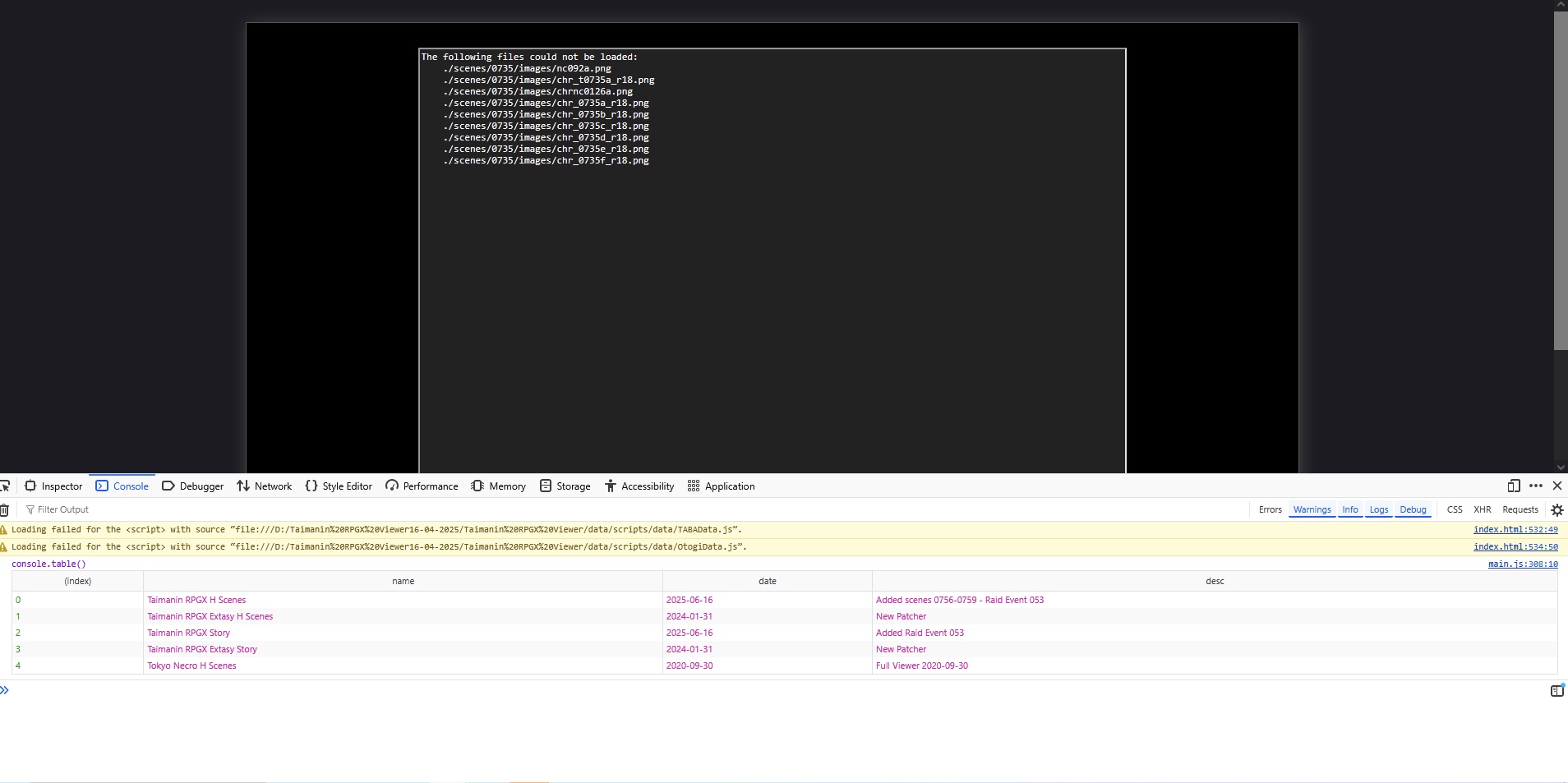Click the (index) column header

[x=78, y=581]
